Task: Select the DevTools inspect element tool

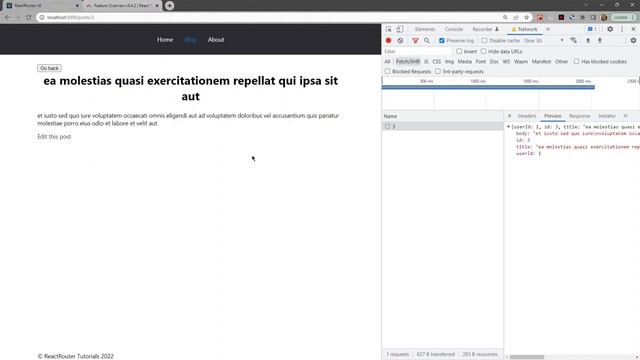Action: pyautogui.click(x=389, y=29)
